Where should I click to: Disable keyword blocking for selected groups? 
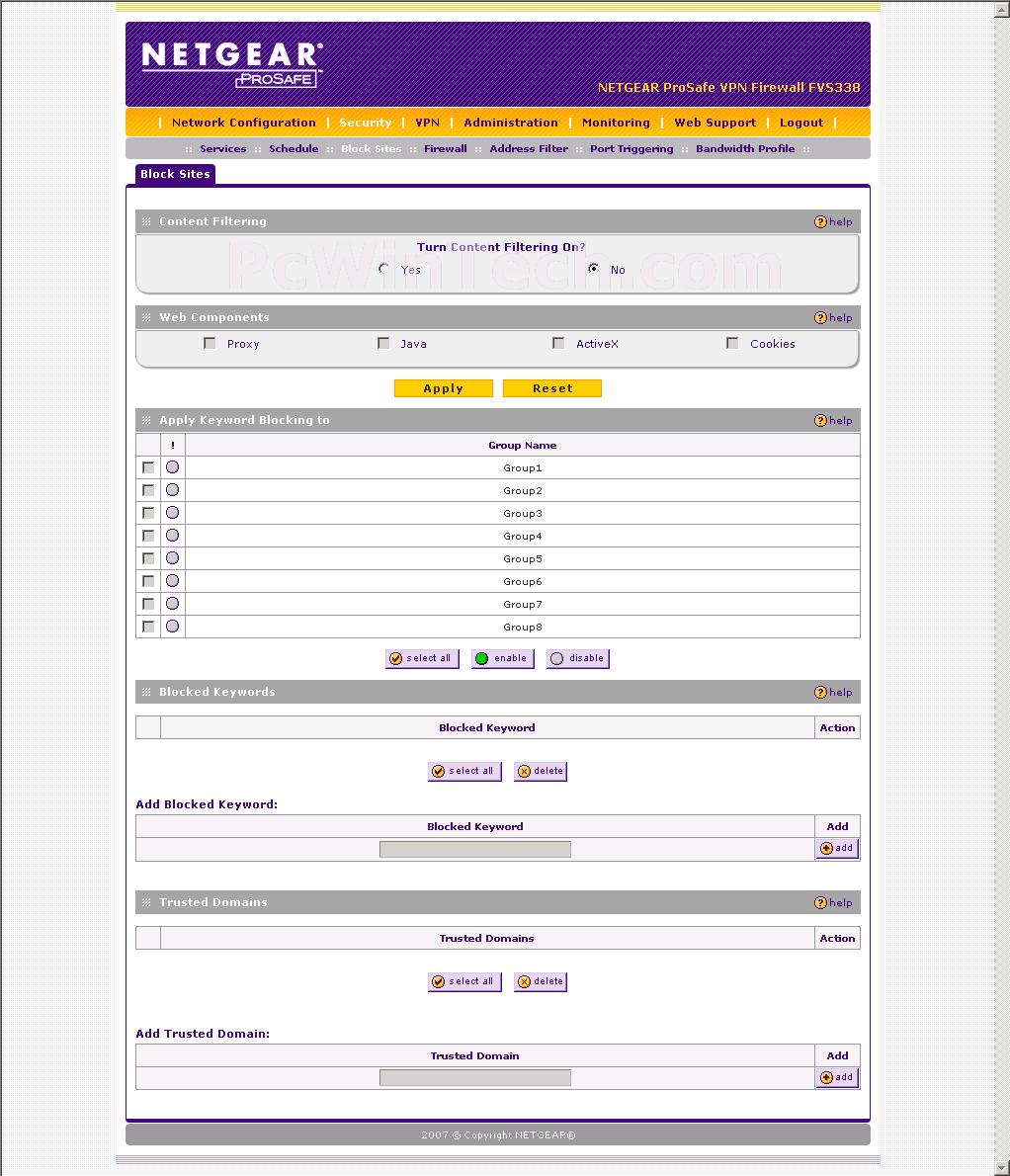tap(578, 658)
